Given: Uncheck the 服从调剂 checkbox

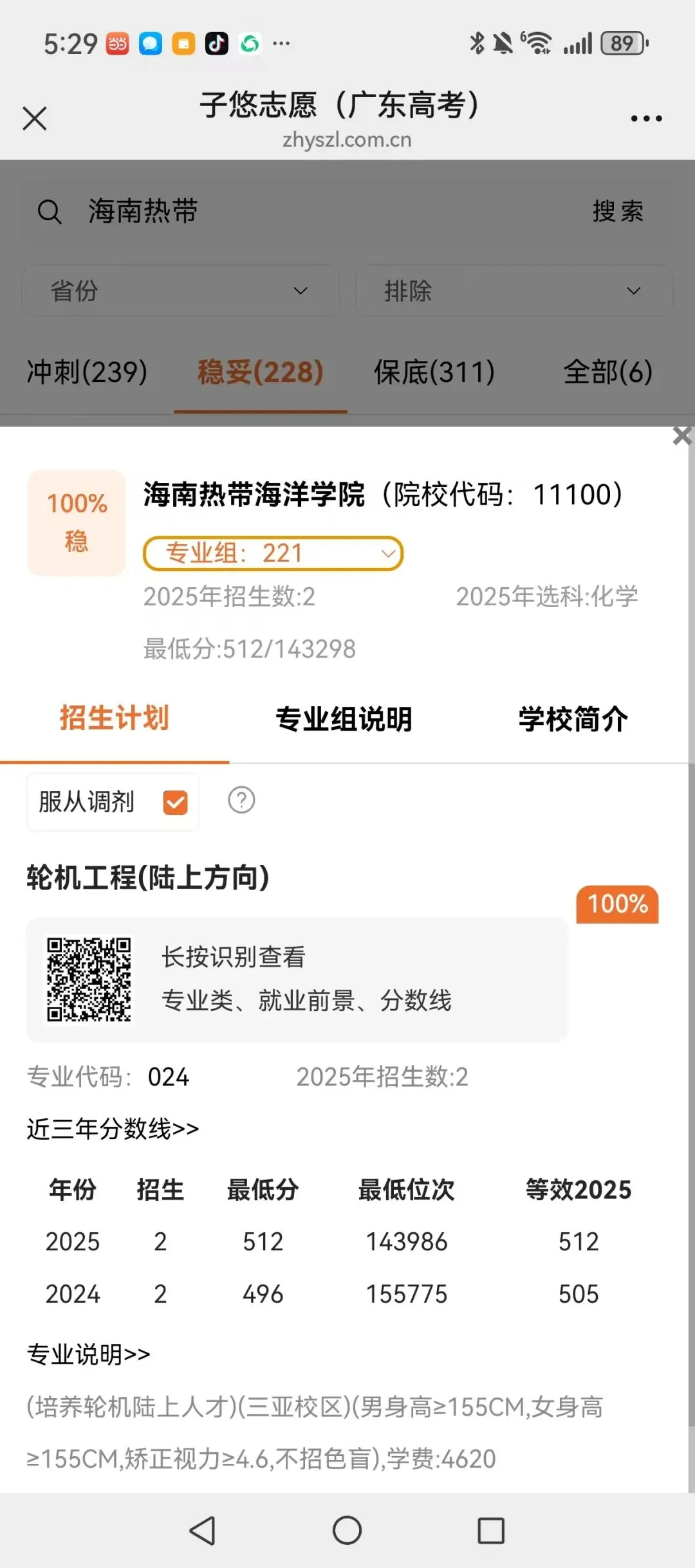Looking at the screenshot, I should [x=175, y=802].
